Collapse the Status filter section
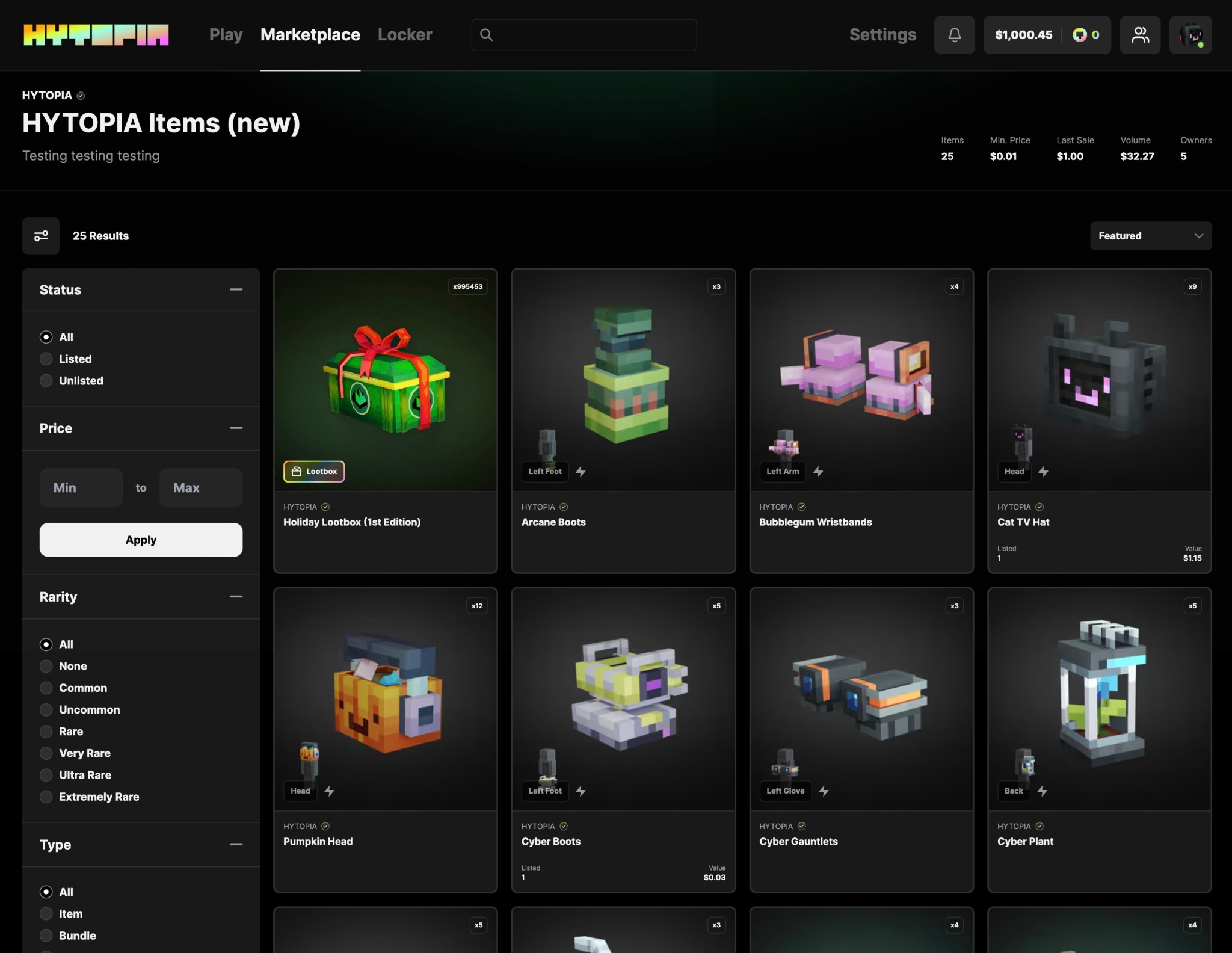The width and height of the screenshot is (1232, 953). pyautogui.click(x=236, y=289)
